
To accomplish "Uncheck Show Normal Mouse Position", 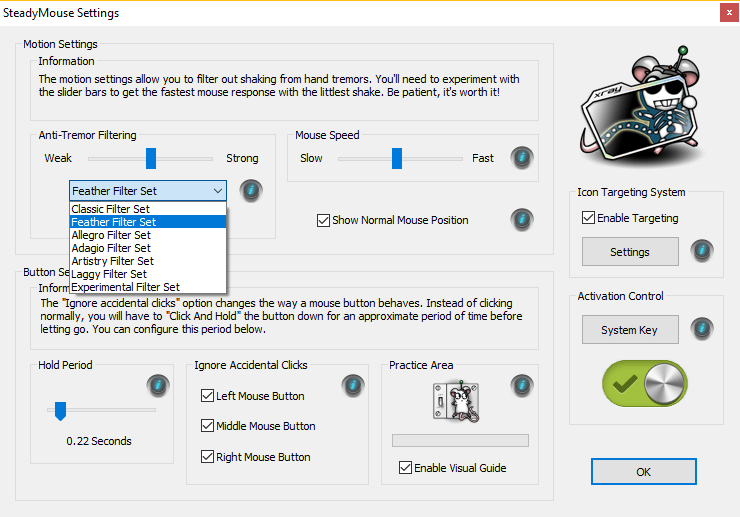I will click(323, 220).
